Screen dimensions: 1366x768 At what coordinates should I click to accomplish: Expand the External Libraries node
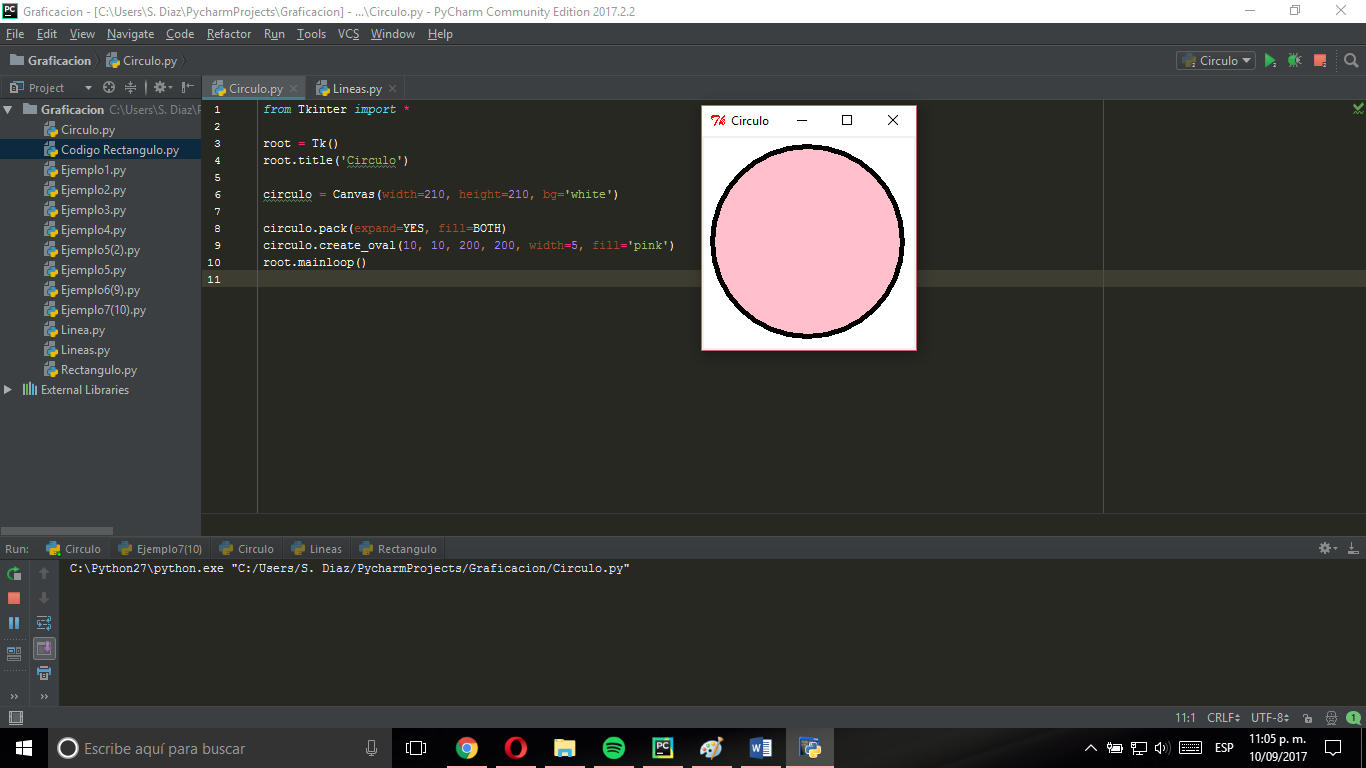(x=9, y=389)
